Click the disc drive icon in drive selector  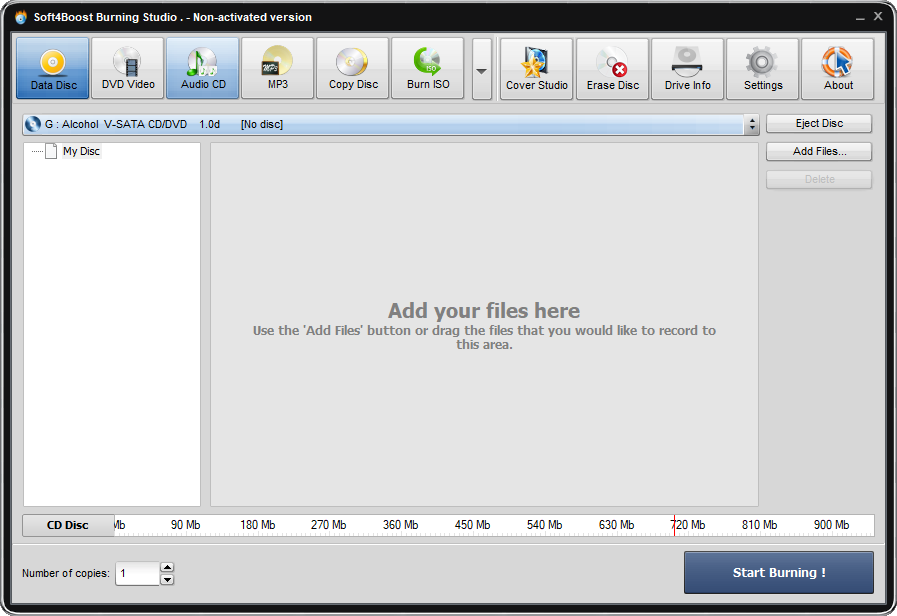(33, 124)
